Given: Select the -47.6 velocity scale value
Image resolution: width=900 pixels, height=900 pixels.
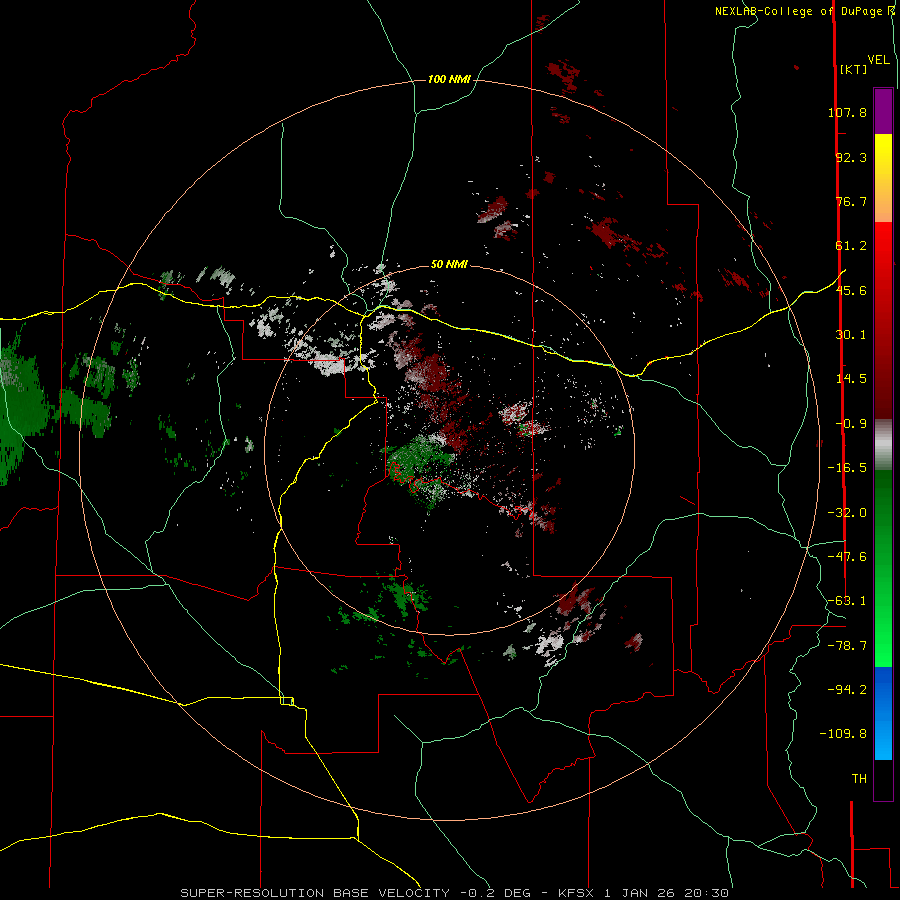Looking at the screenshot, I should coord(847,557).
